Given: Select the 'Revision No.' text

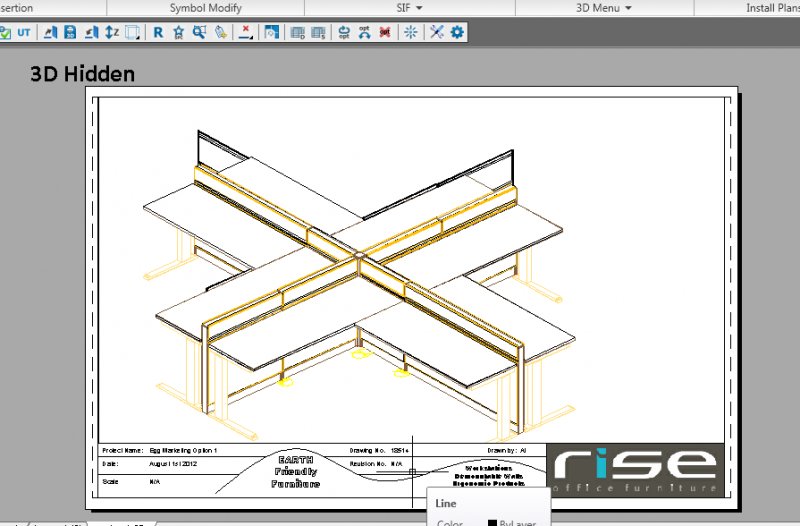Looking at the screenshot, I should click(368, 464).
